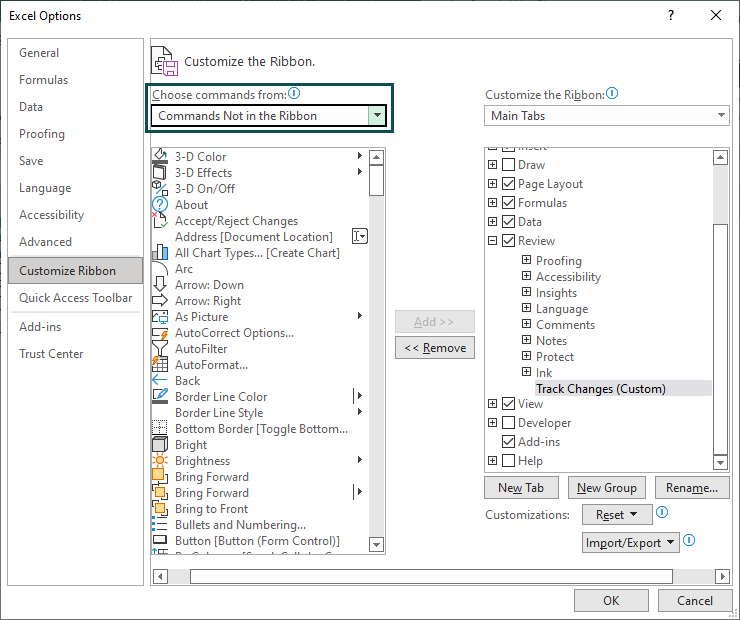Enable the Developer tab checkbox
The height and width of the screenshot is (620, 740).
point(508,422)
